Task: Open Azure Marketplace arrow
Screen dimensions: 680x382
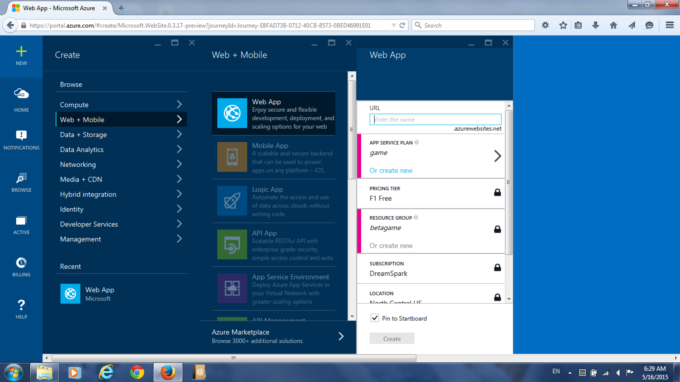Action: tap(341, 336)
